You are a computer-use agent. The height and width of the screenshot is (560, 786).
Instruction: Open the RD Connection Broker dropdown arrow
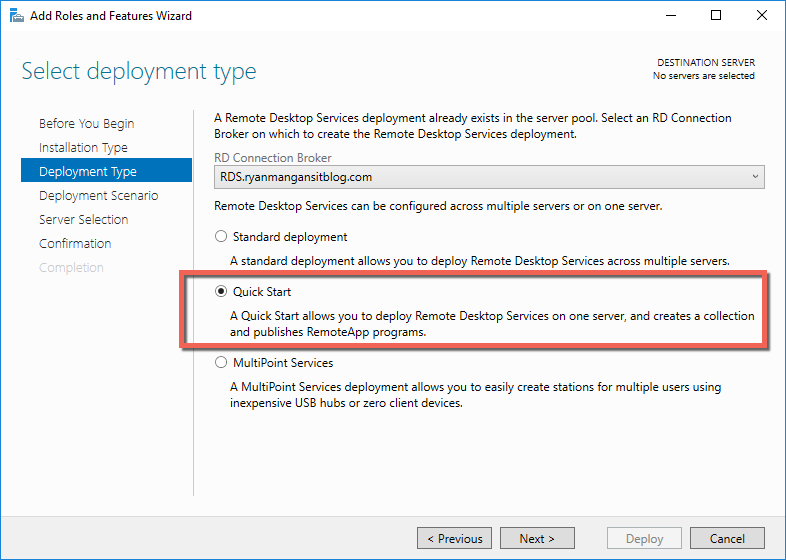coord(755,177)
